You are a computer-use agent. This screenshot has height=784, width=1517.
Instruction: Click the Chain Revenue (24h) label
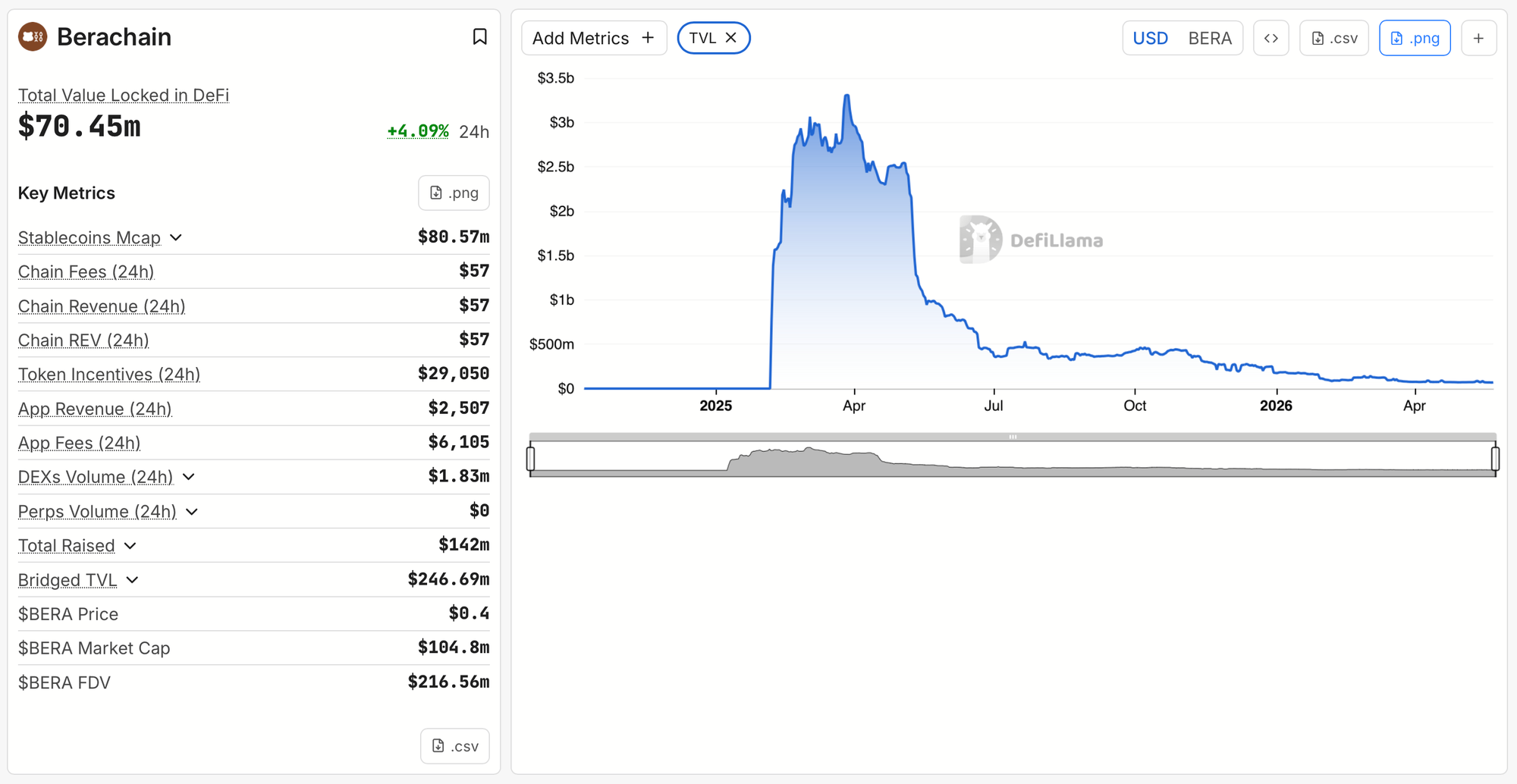pyautogui.click(x=102, y=306)
